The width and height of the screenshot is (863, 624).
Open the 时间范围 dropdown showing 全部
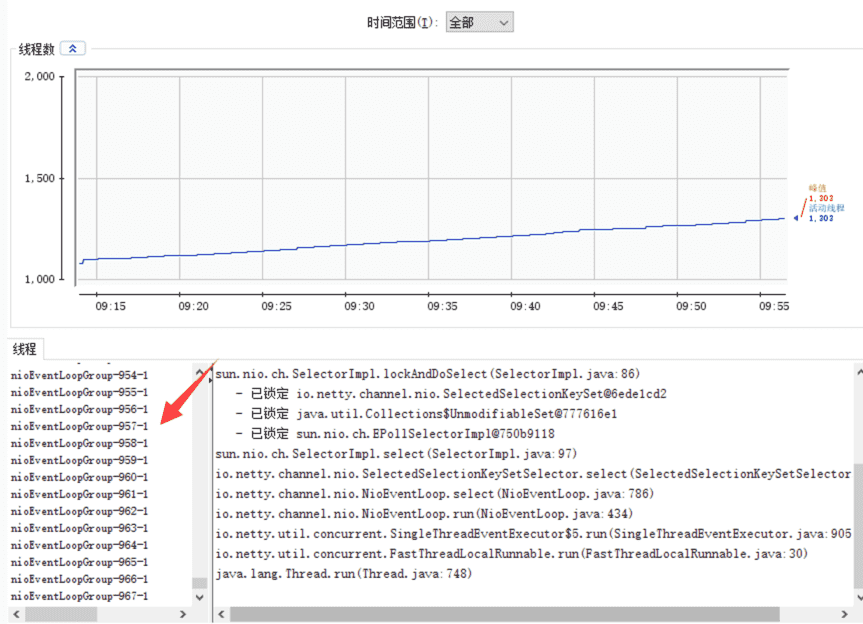pyautogui.click(x=478, y=22)
